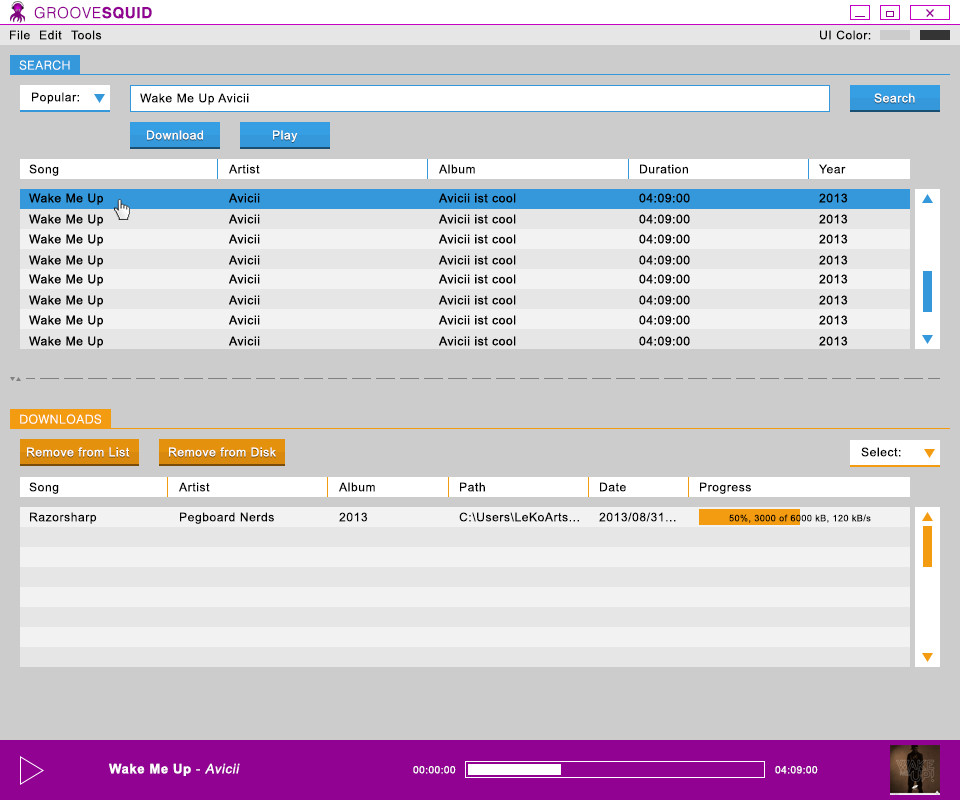Focus the search field containing Wake Me Up Avicii
960x800 pixels.
[479, 99]
